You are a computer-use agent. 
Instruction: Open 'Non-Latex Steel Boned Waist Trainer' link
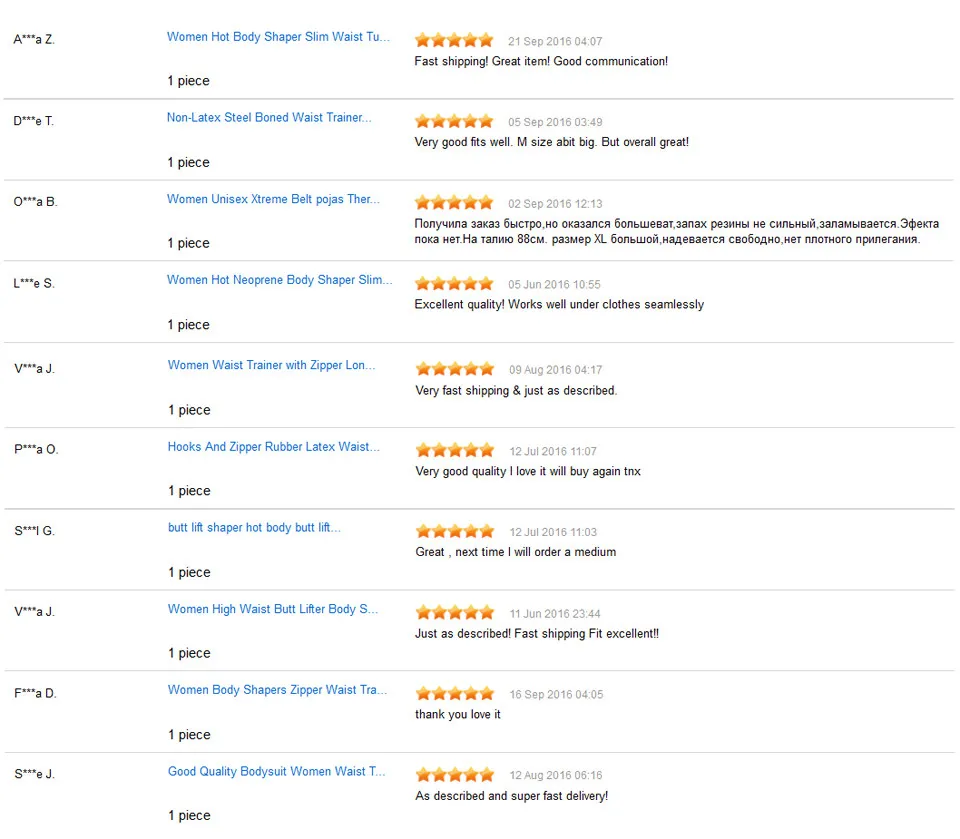pos(269,118)
